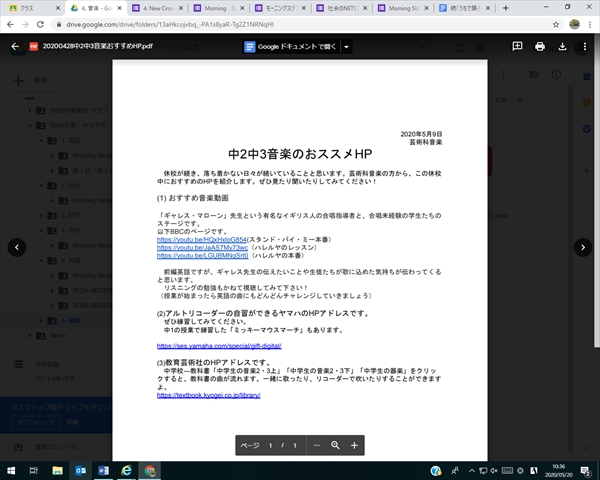
Task: Click the 新規 button in Drive sidebar
Action: point(33,80)
